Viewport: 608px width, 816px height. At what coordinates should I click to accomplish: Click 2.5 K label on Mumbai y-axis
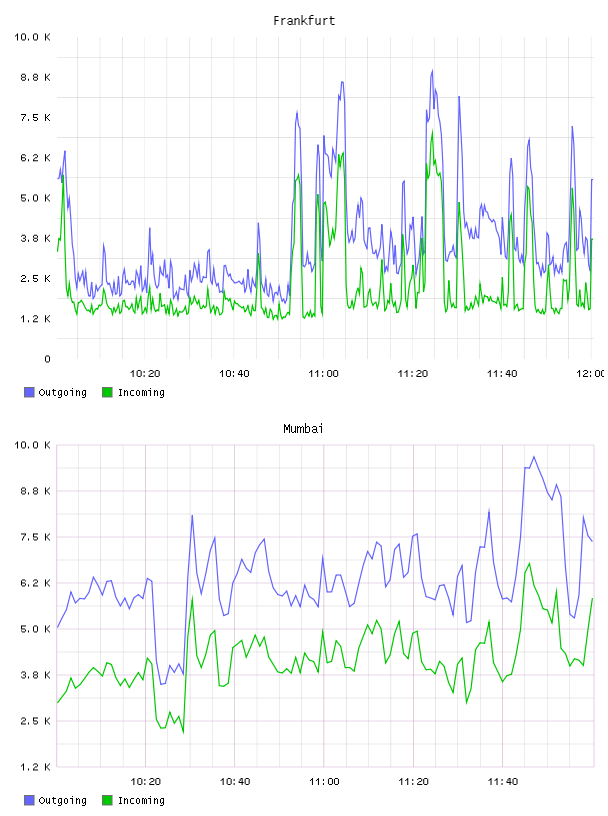point(35,721)
